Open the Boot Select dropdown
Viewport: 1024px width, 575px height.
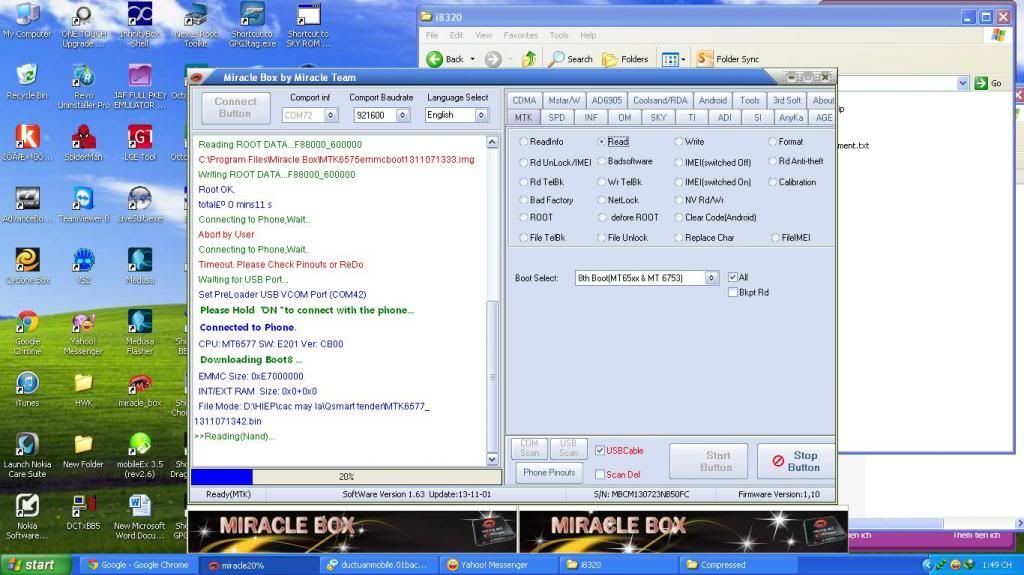pyautogui.click(x=711, y=278)
